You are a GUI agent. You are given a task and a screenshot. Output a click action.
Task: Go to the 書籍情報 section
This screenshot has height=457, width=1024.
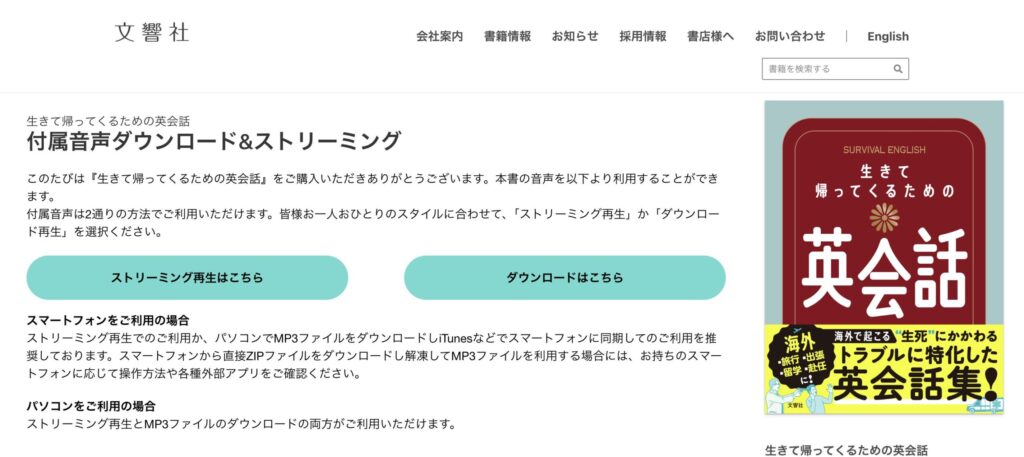click(507, 37)
